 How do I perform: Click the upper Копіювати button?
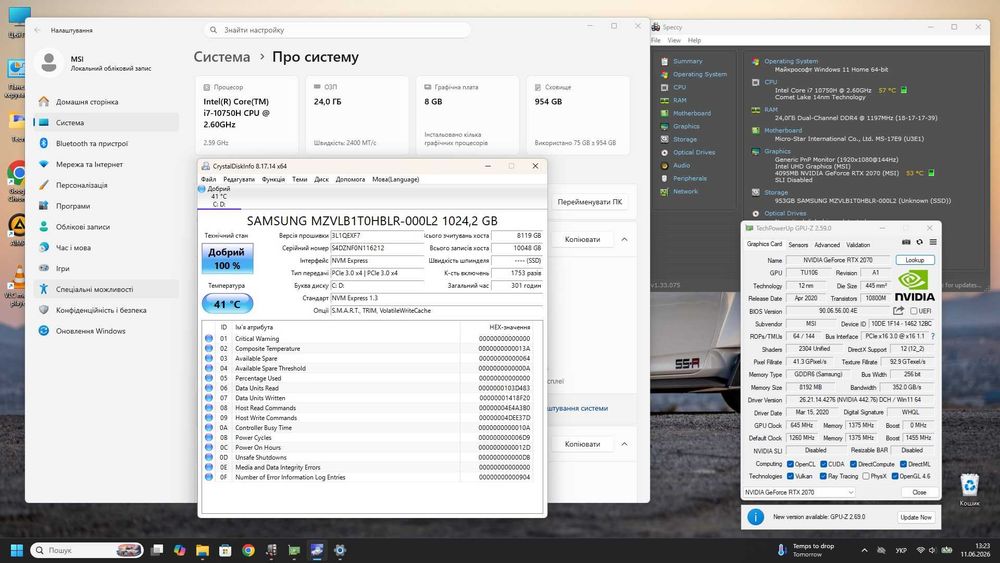coord(582,239)
